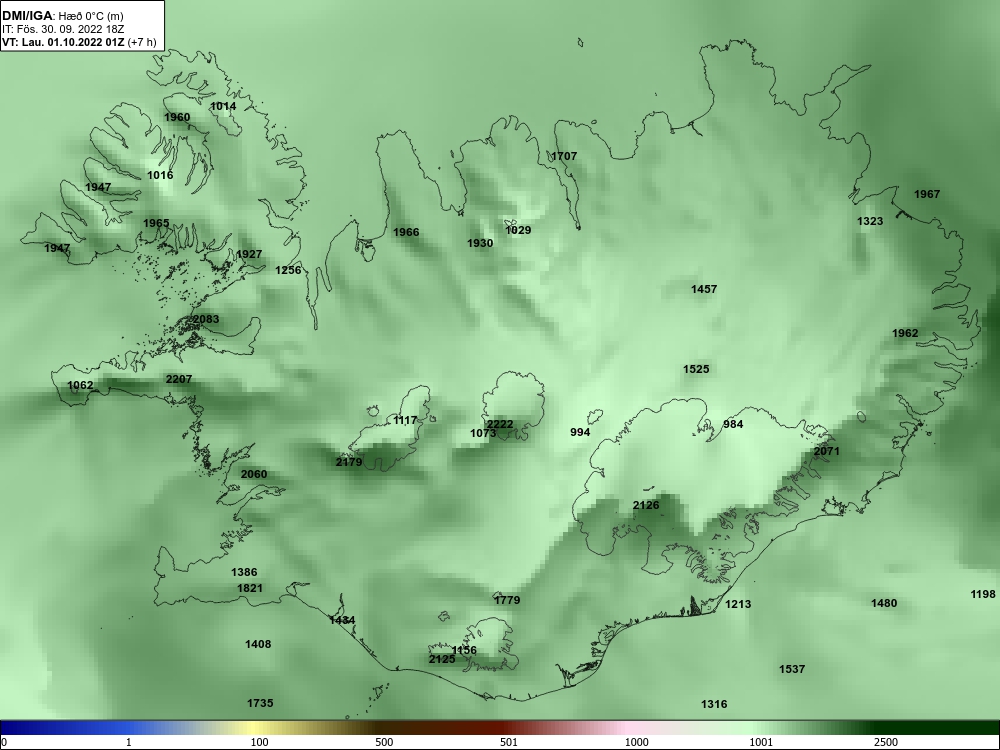
Task: Click the legend label 1001
Action: (761, 742)
